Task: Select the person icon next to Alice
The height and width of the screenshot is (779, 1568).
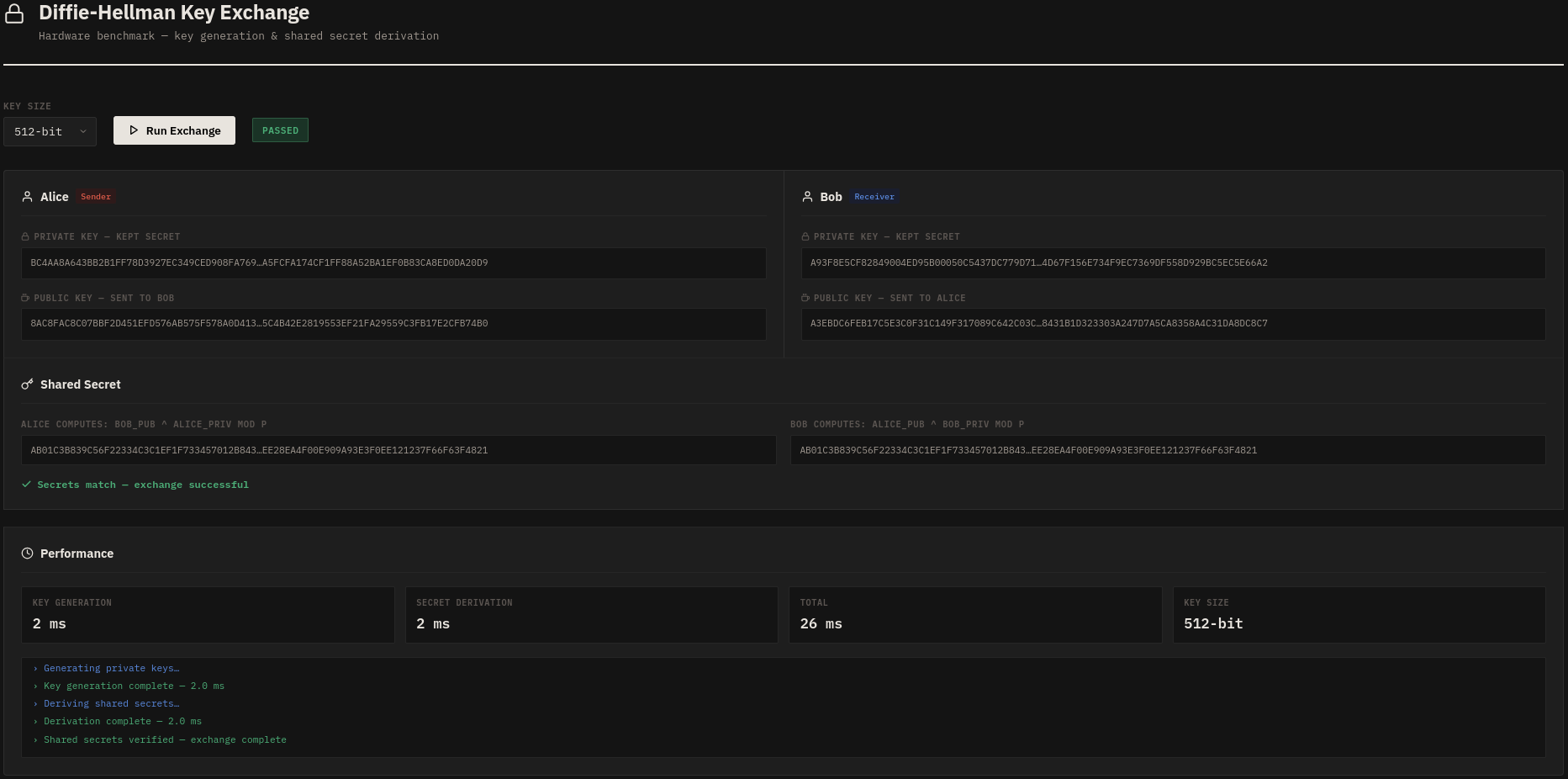Action: pyautogui.click(x=27, y=196)
